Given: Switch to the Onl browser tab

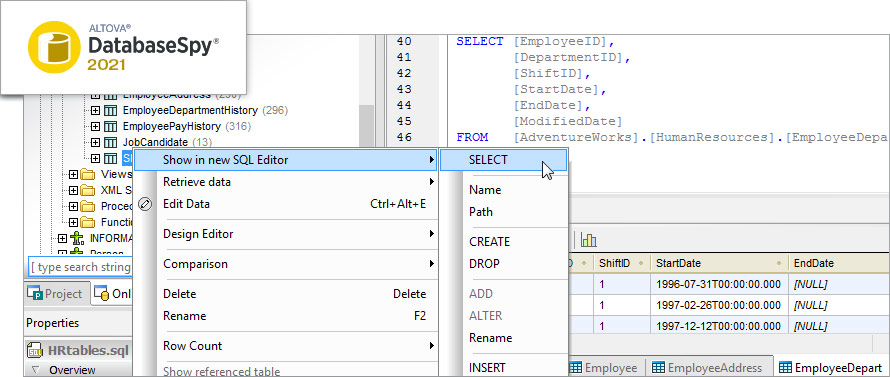Looking at the screenshot, I should click(112, 294).
